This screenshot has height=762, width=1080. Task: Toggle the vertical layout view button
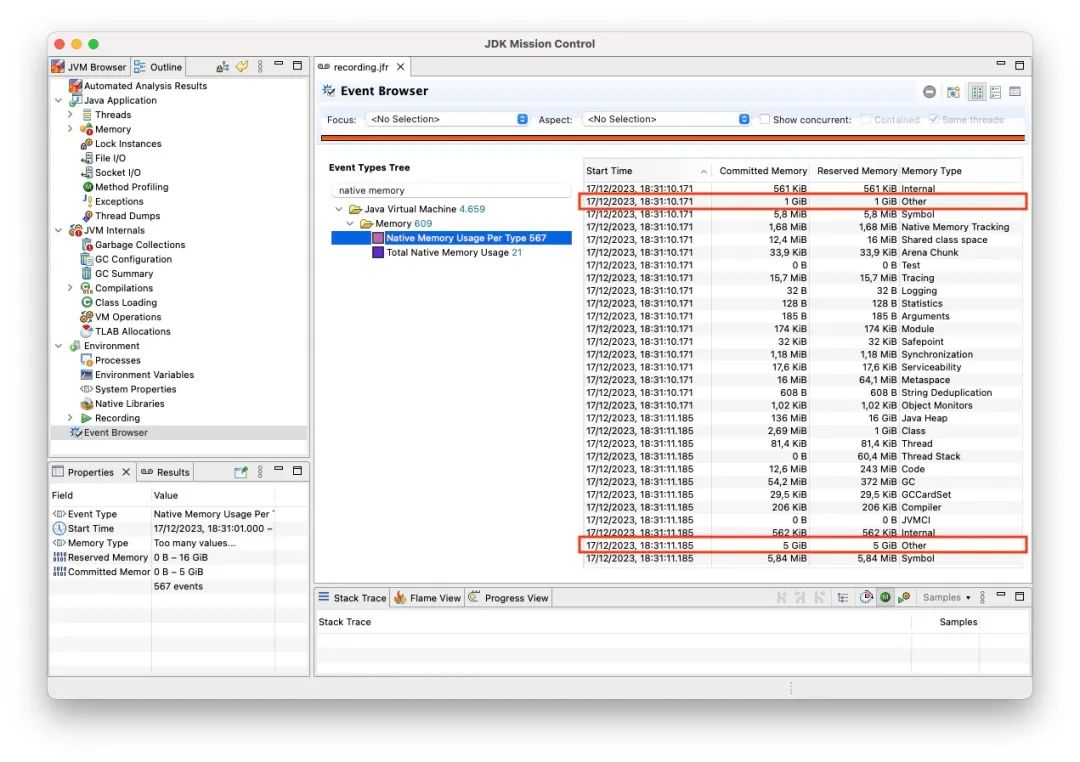977,92
